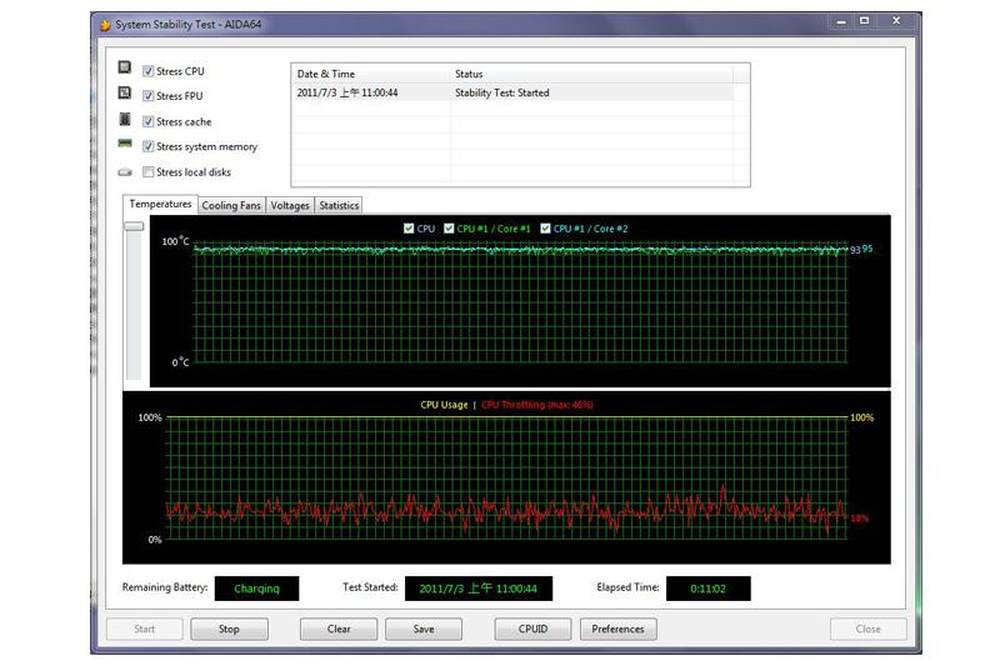Open Preferences

pyautogui.click(x=618, y=629)
